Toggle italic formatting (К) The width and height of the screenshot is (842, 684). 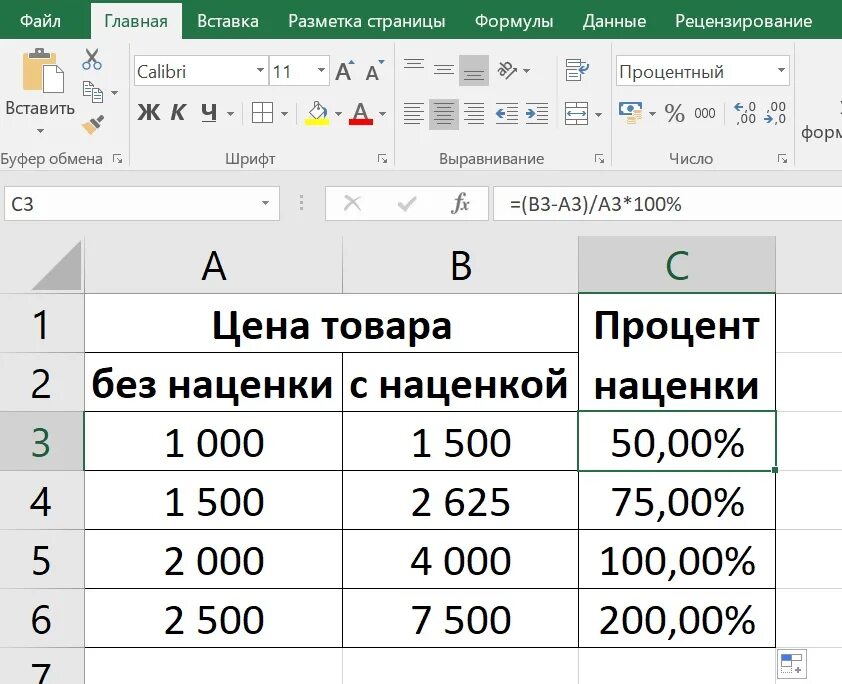178,113
